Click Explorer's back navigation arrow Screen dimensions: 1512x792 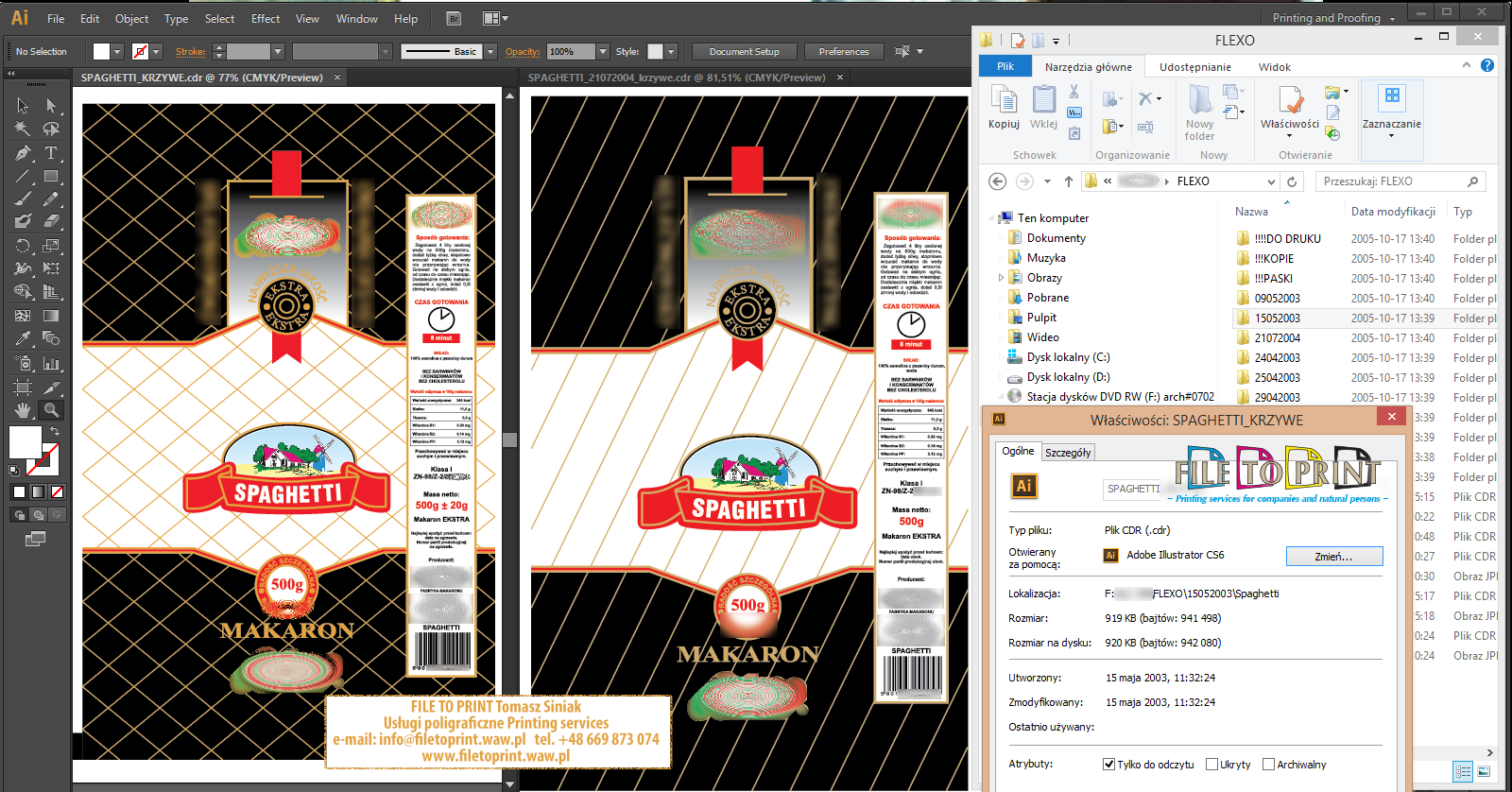click(x=997, y=181)
